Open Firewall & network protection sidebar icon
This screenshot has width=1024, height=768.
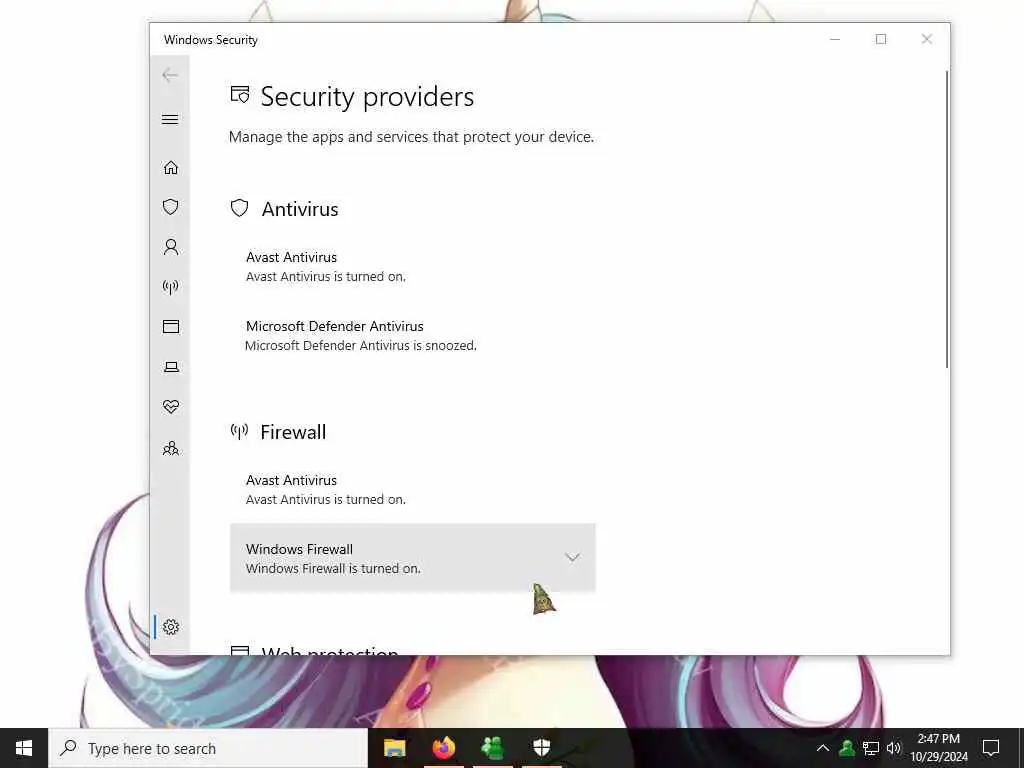(170, 287)
